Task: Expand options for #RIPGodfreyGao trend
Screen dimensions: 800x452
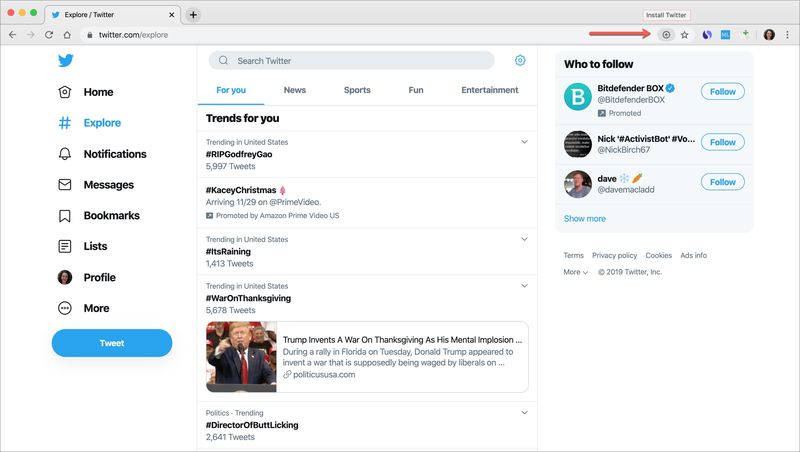Action: (x=524, y=142)
